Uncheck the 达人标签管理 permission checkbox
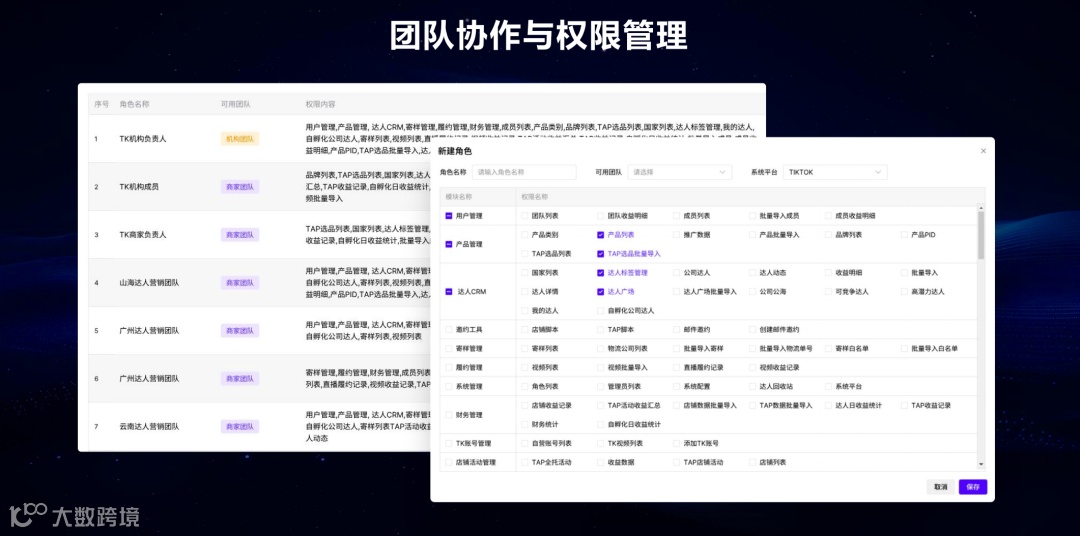Image resolution: width=1080 pixels, height=536 pixels. pos(601,273)
